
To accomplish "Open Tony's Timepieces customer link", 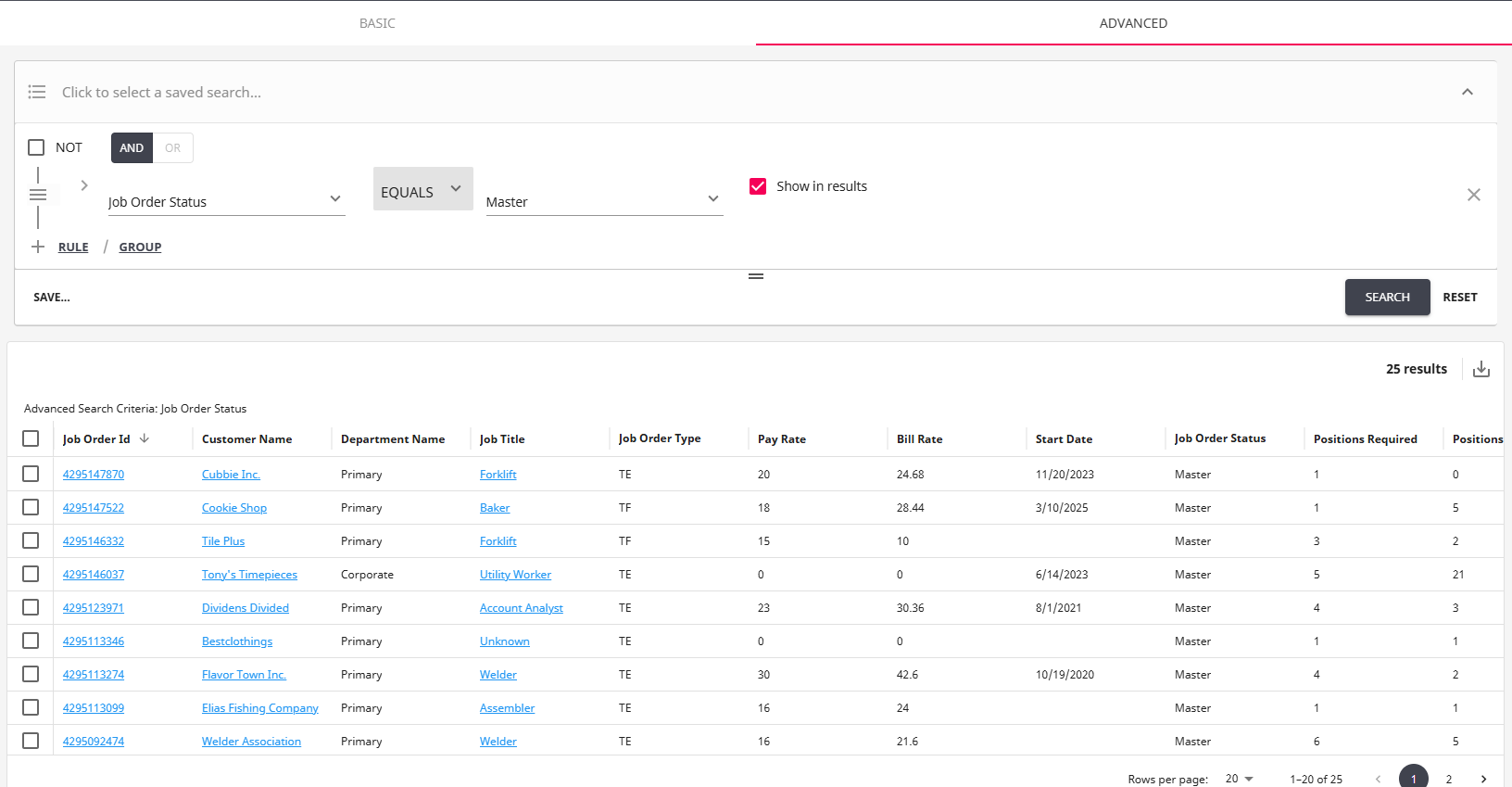I will tap(249, 575).
